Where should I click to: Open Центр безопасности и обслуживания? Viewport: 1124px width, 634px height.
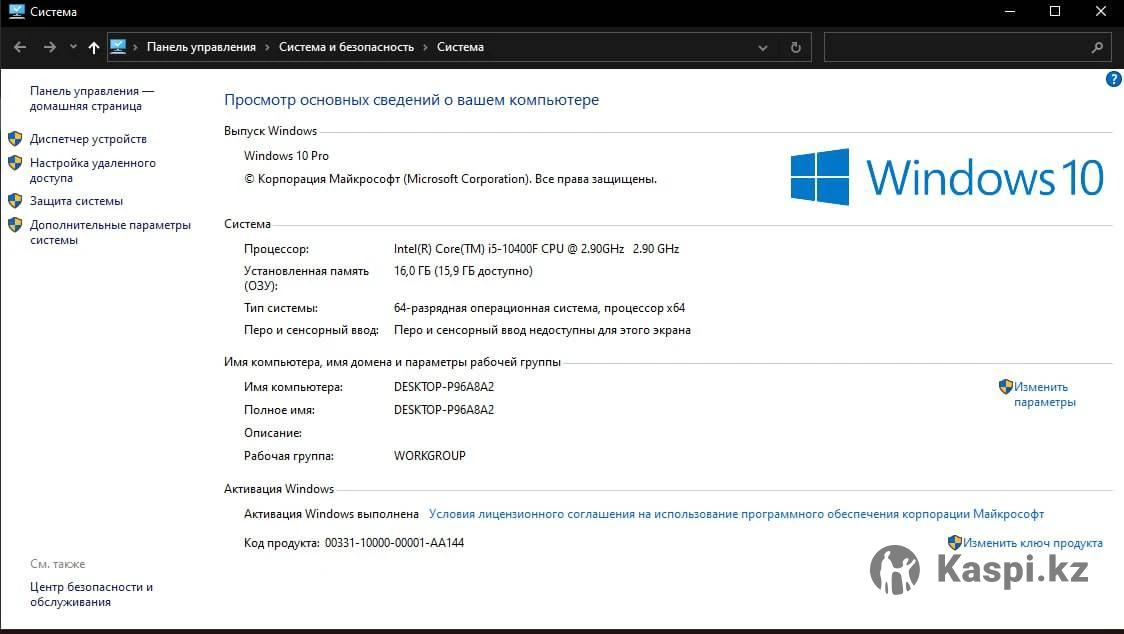(x=91, y=595)
